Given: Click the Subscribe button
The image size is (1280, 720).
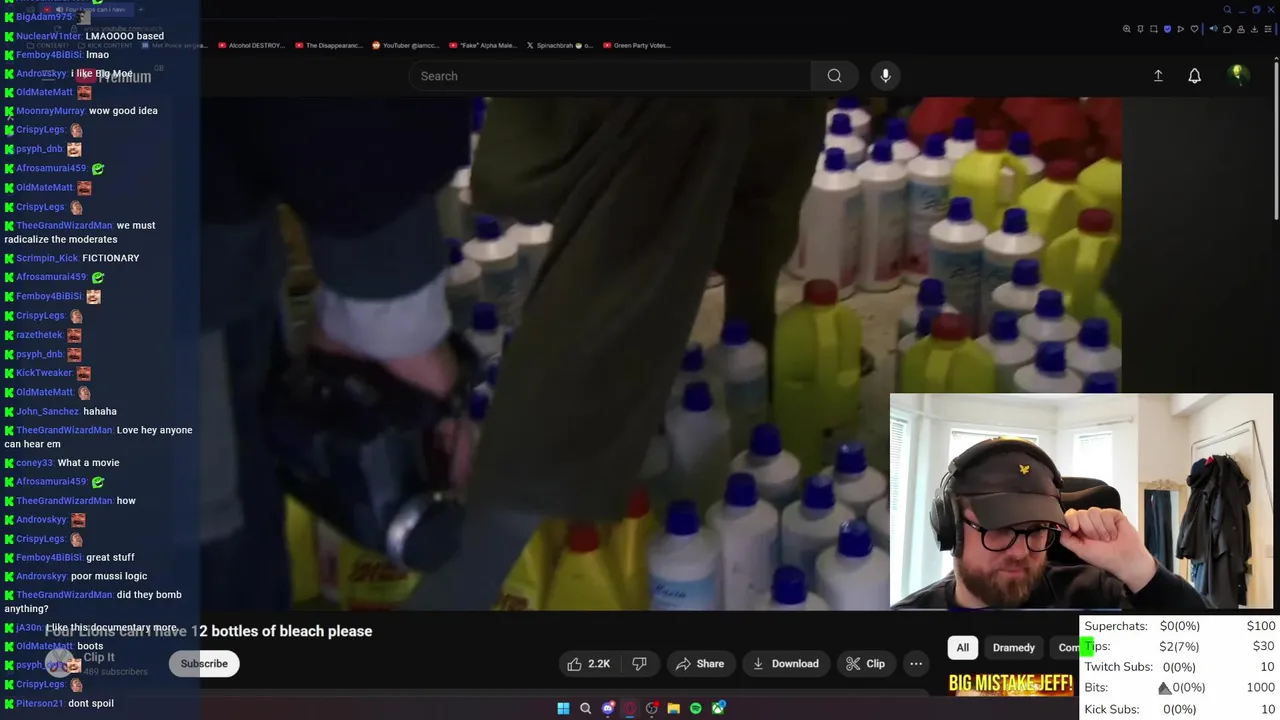Looking at the screenshot, I should click(204, 663).
